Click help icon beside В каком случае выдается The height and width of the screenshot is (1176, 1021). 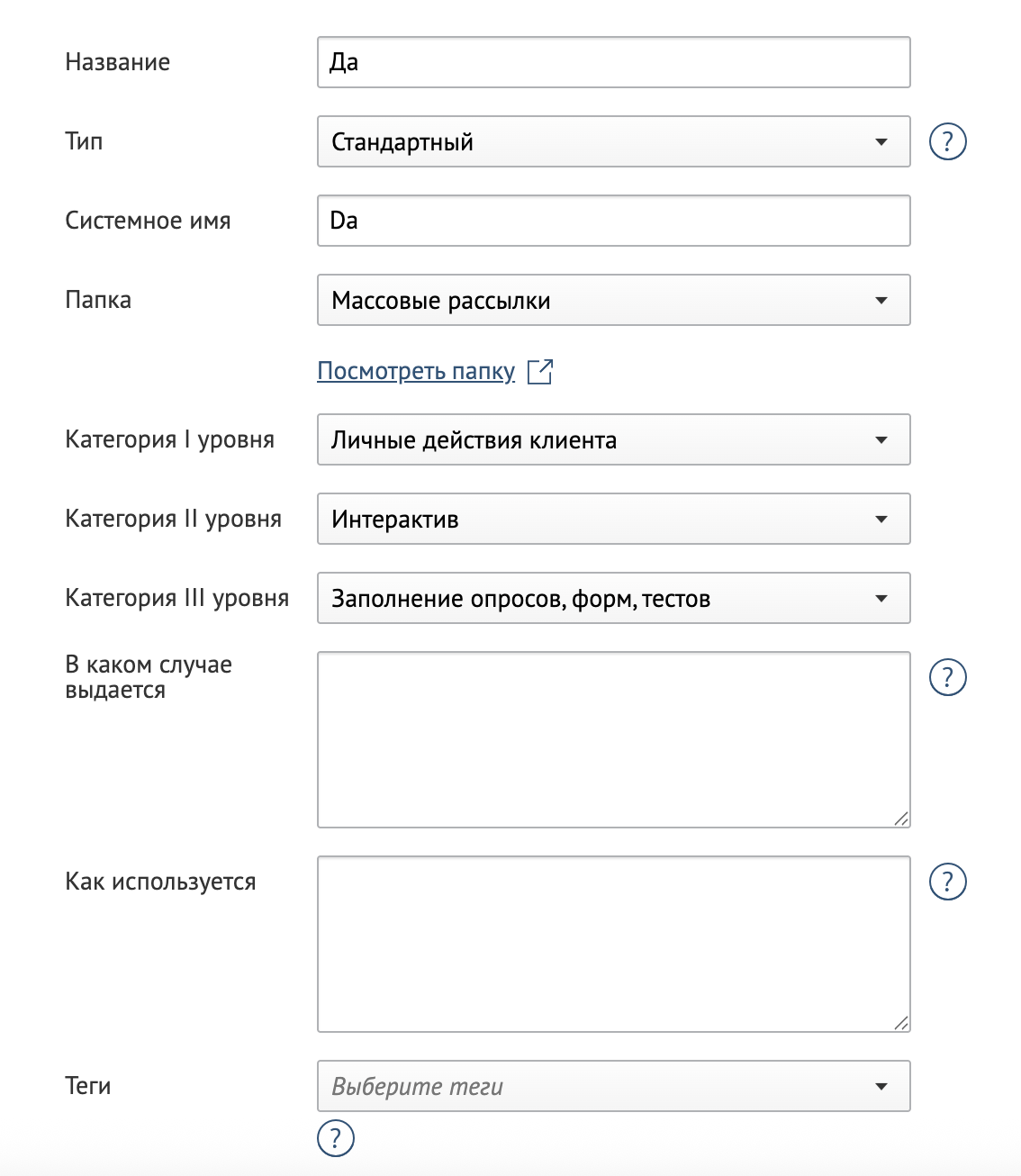coord(947,677)
